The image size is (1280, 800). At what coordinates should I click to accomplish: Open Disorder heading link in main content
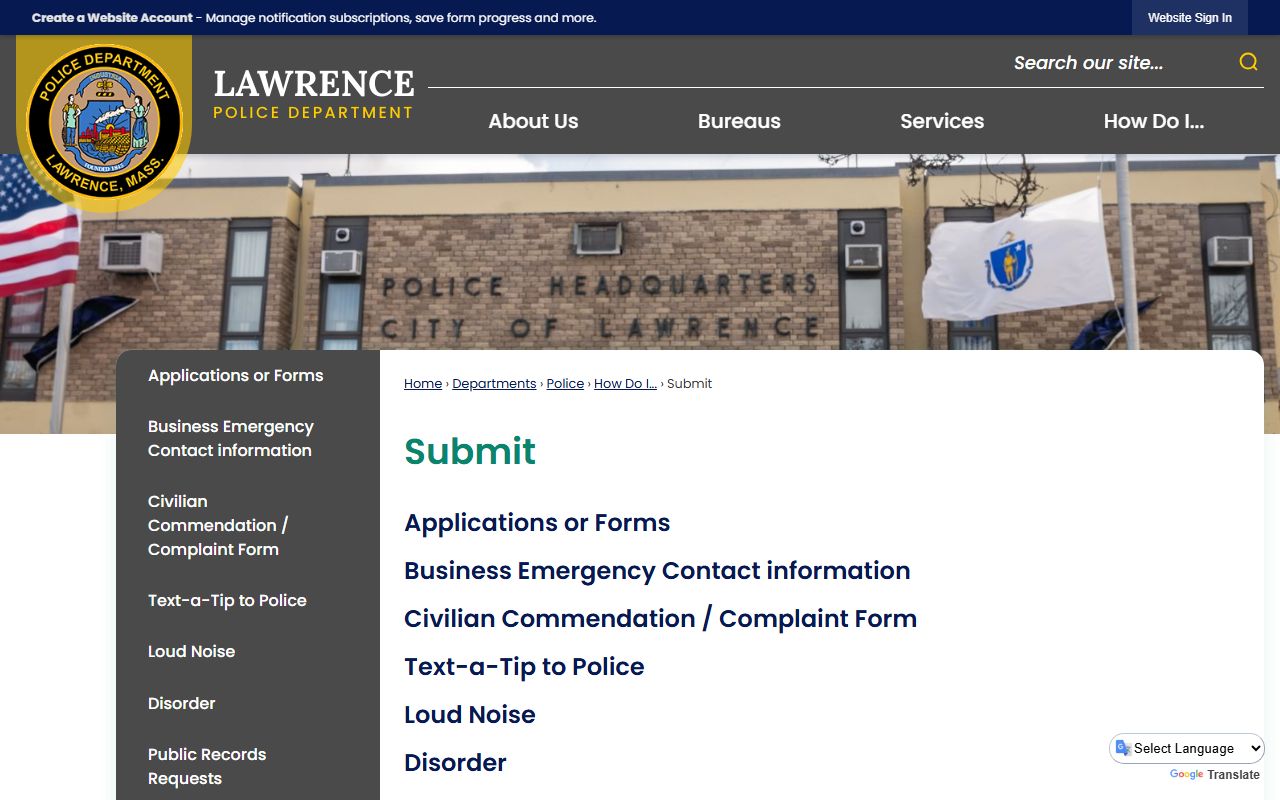tap(455, 763)
